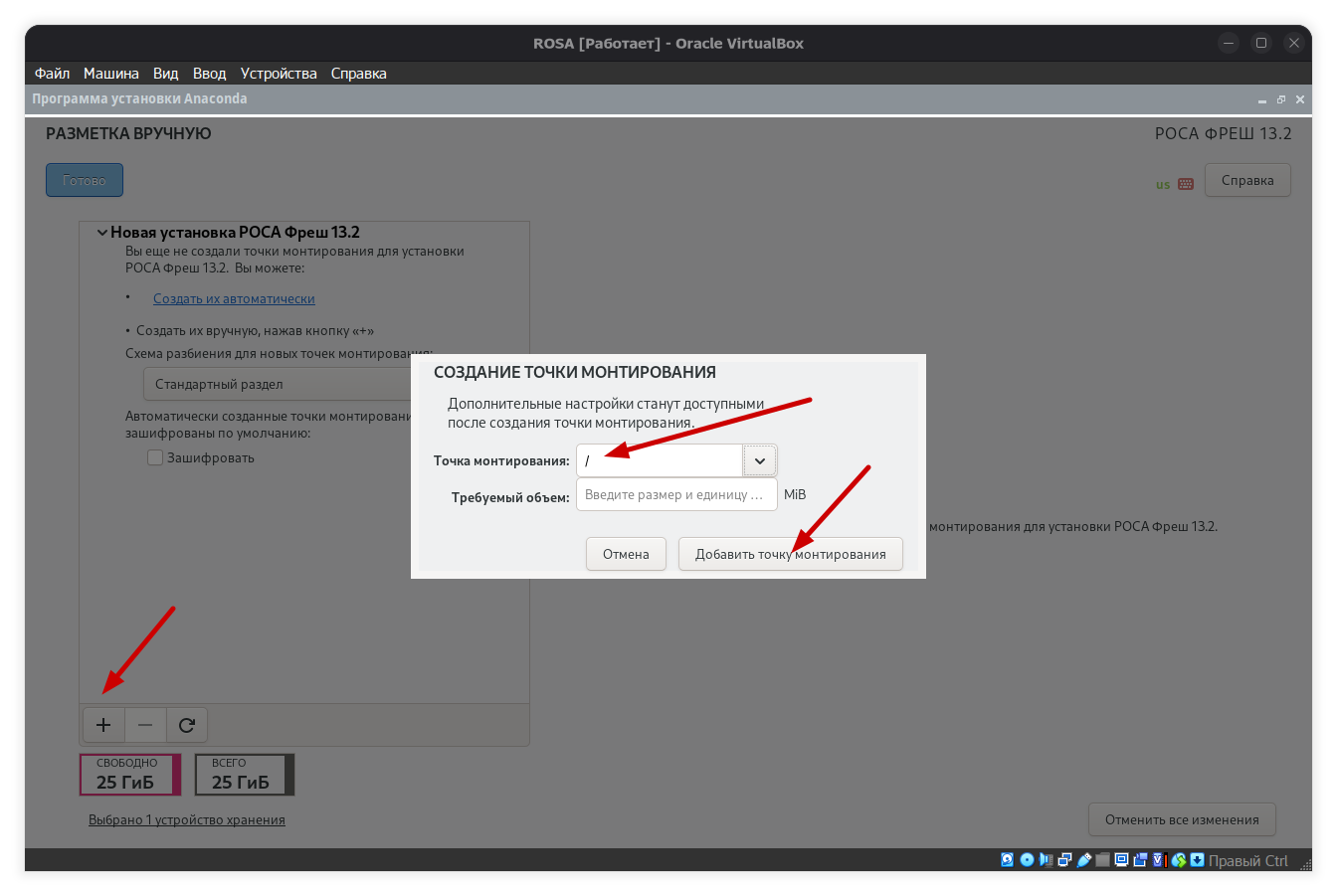Click the 'Правый Ctrl' host key label
This screenshot has width=1337, height=896.
click(1247, 861)
